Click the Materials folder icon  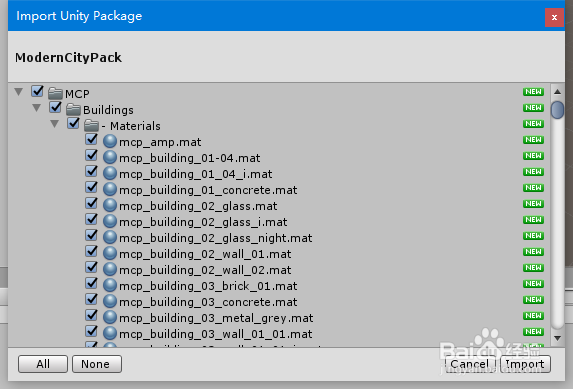[x=91, y=125]
